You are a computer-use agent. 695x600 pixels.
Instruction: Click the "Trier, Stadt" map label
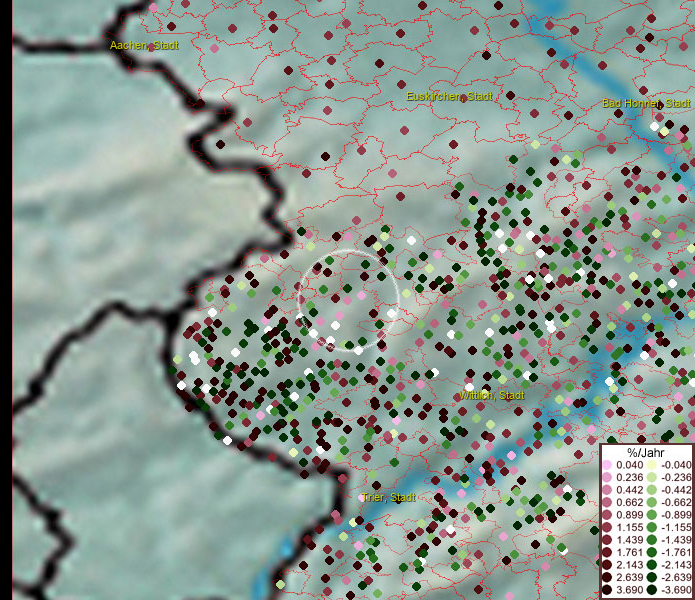tap(389, 497)
